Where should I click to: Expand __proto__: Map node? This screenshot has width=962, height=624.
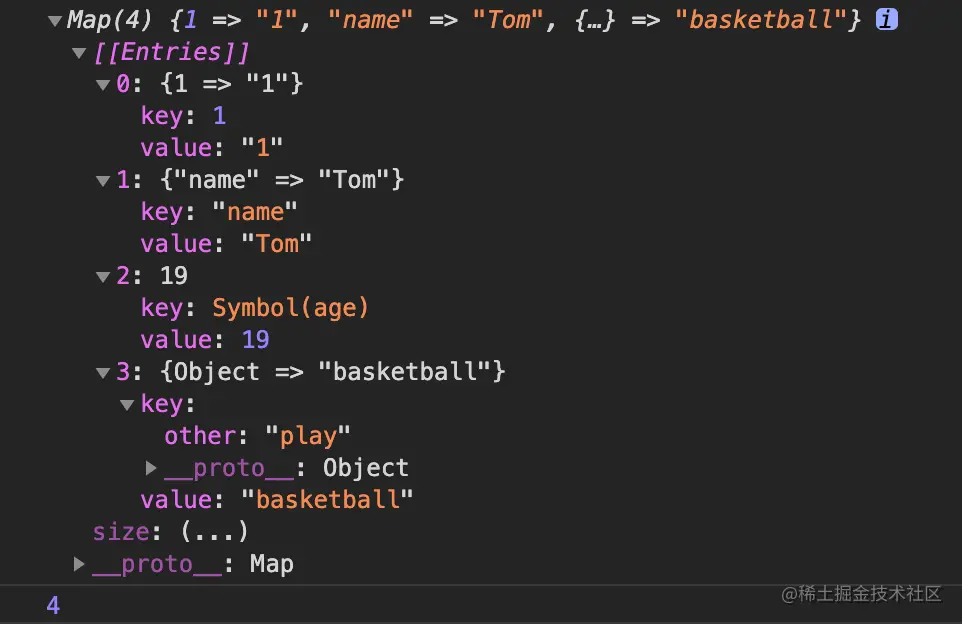click(79, 564)
